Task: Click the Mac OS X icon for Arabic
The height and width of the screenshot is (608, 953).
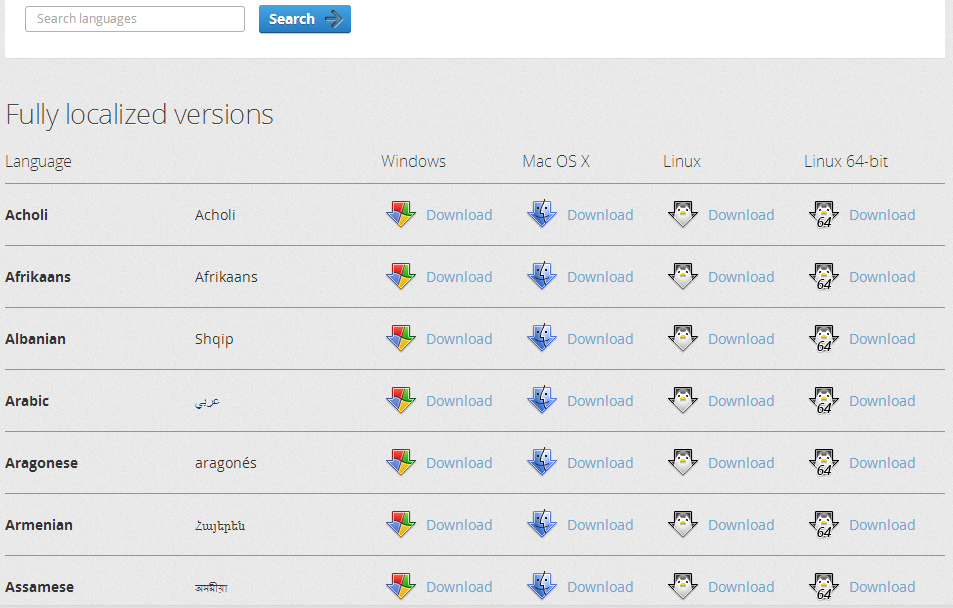Action: click(542, 400)
